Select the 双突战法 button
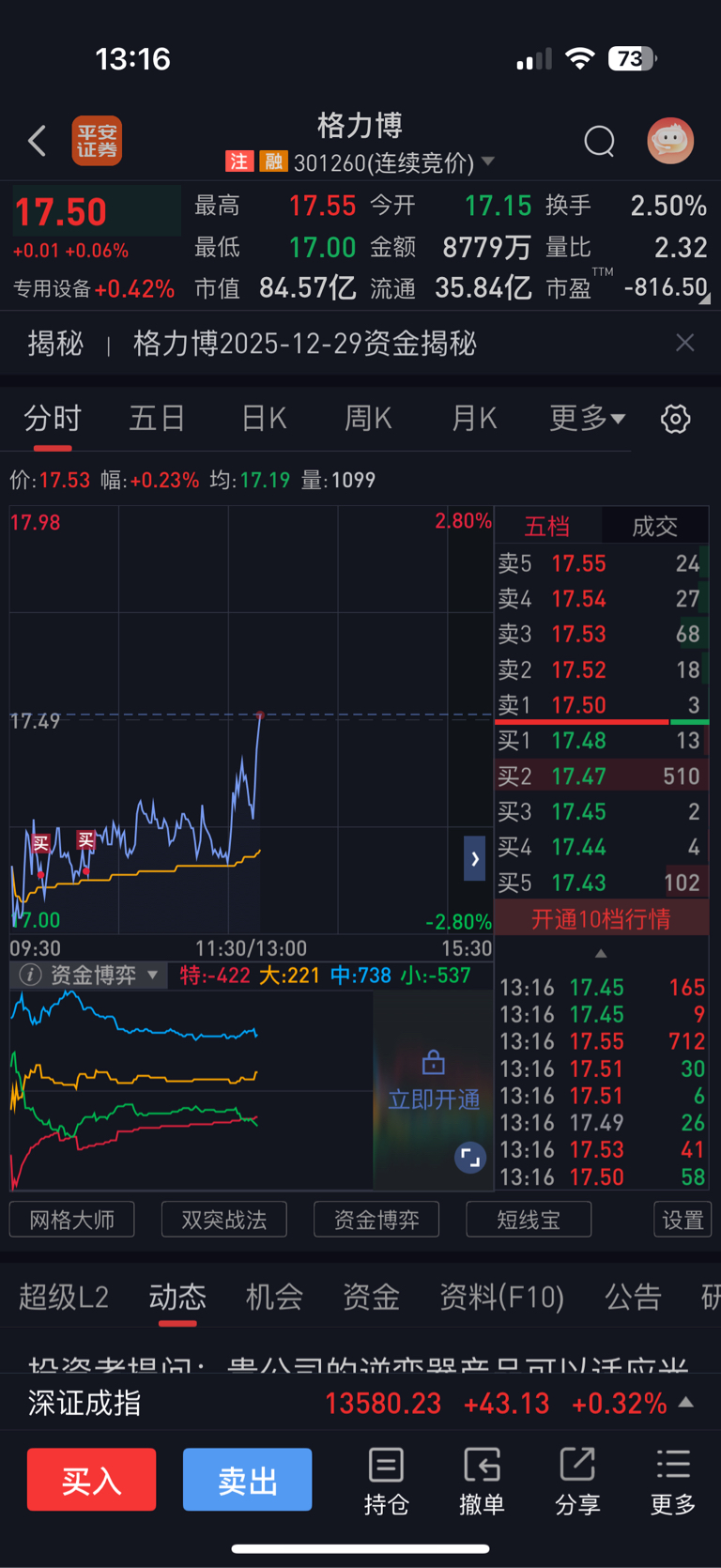This screenshot has width=721, height=1568. [224, 1220]
